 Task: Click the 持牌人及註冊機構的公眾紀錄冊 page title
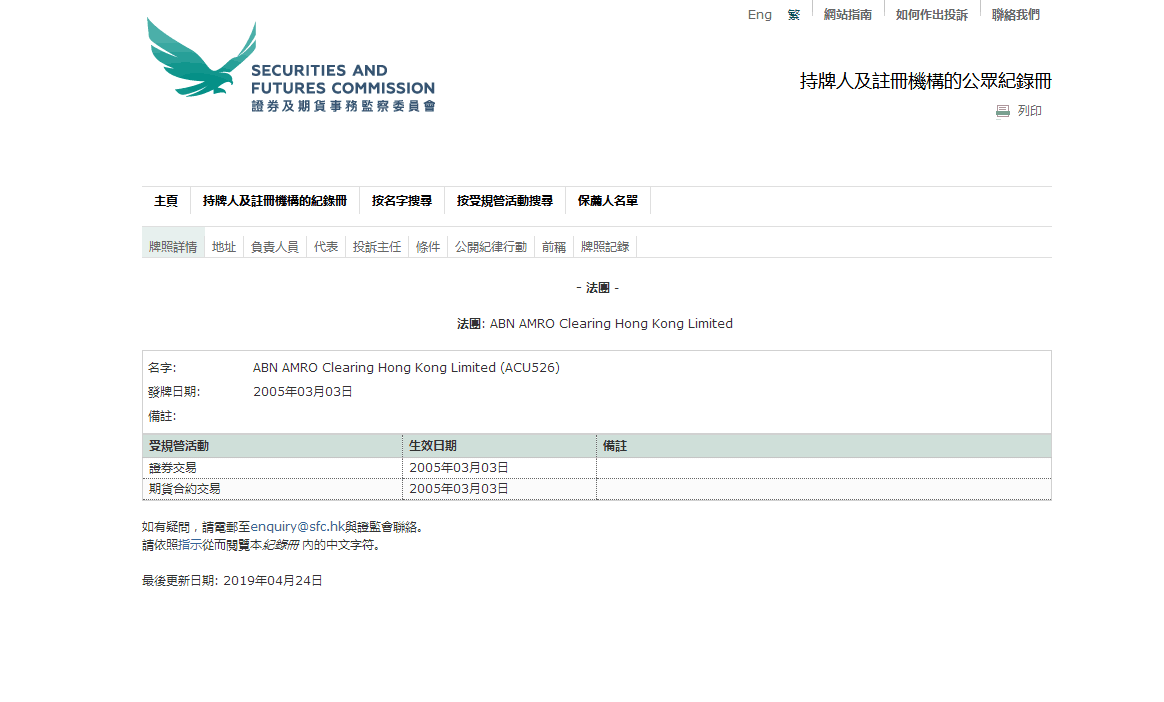(926, 82)
